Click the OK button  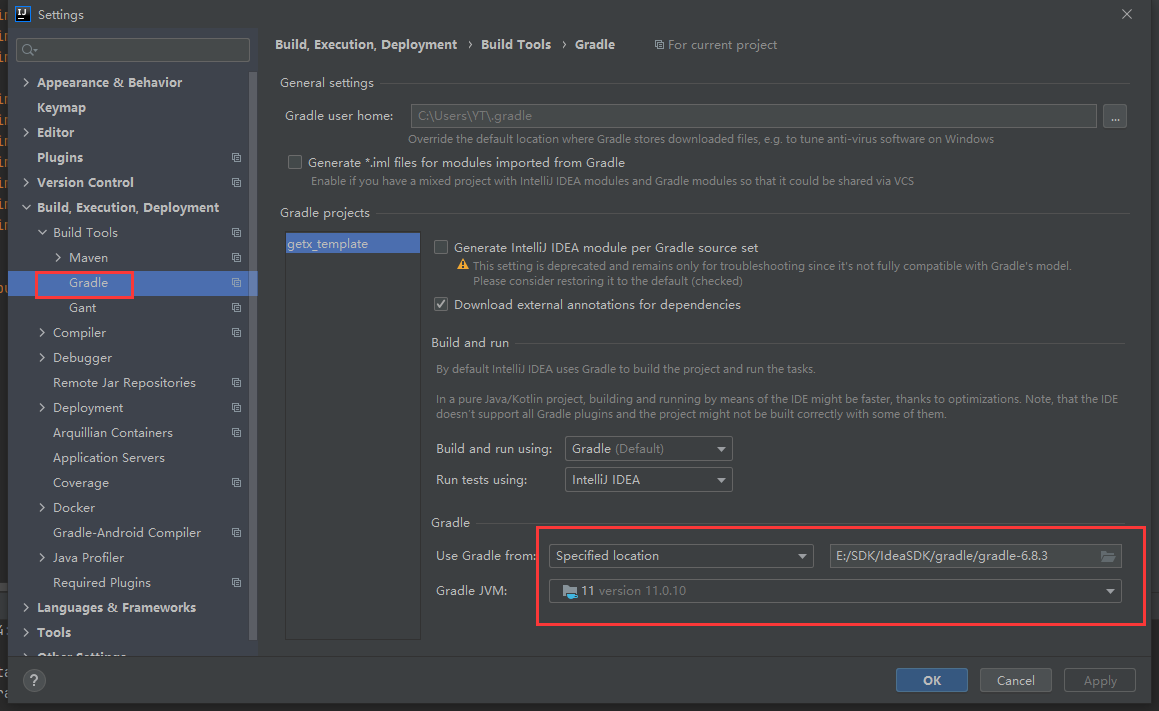931,680
